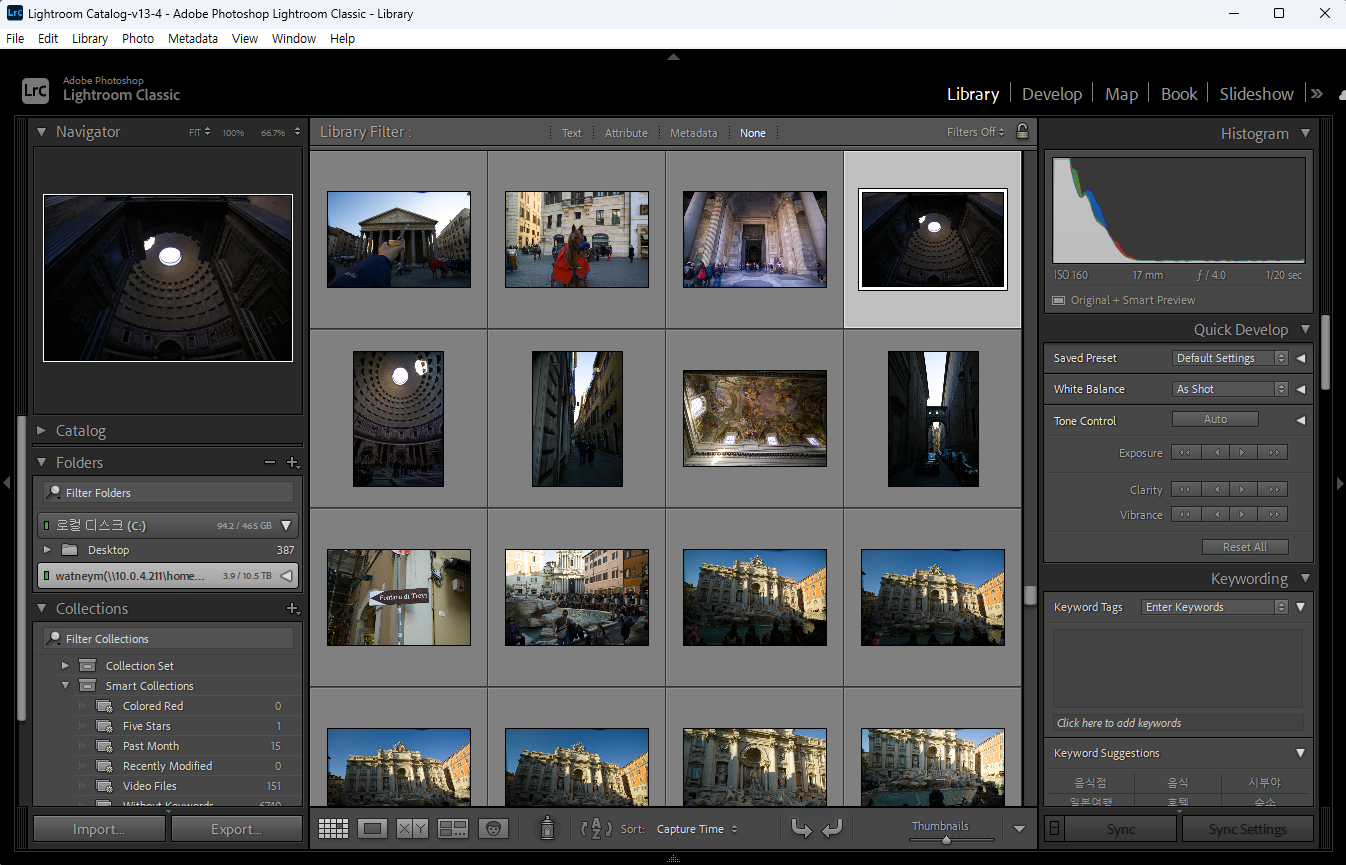The height and width of the screenshot is (865, 1346).
Task: Toggle the Sync auto-sync switch
Action: point(1053,829)
